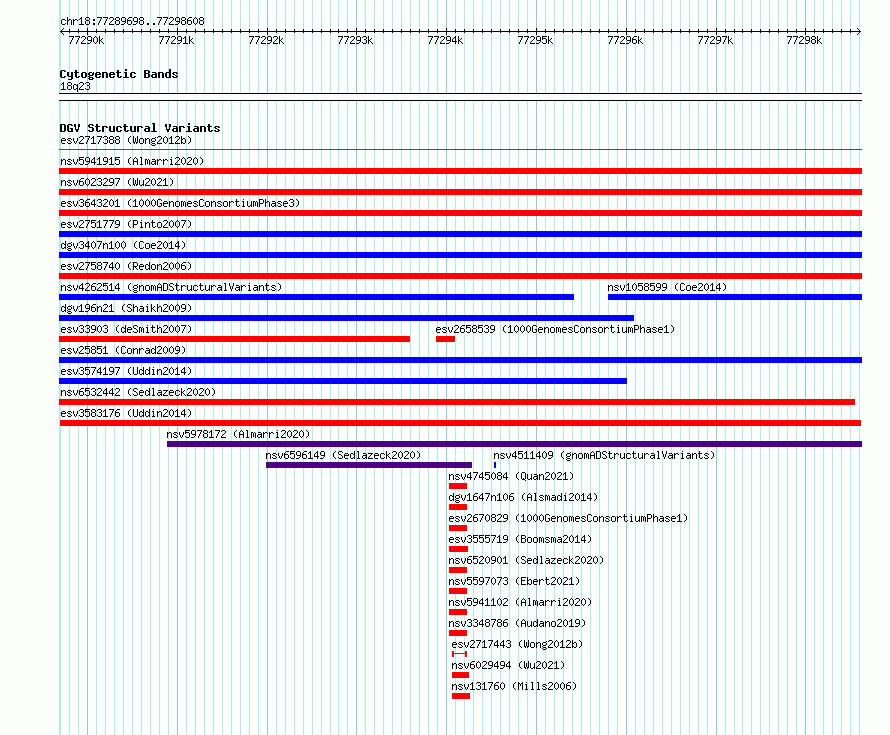Select the 18q23 band label
The width and height of the screenshot is (890, 735).
tap(75, 86)
